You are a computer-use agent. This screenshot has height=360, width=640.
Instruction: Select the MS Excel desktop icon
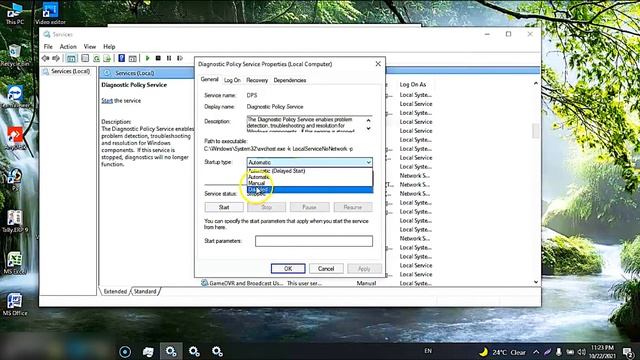point(15,263)
